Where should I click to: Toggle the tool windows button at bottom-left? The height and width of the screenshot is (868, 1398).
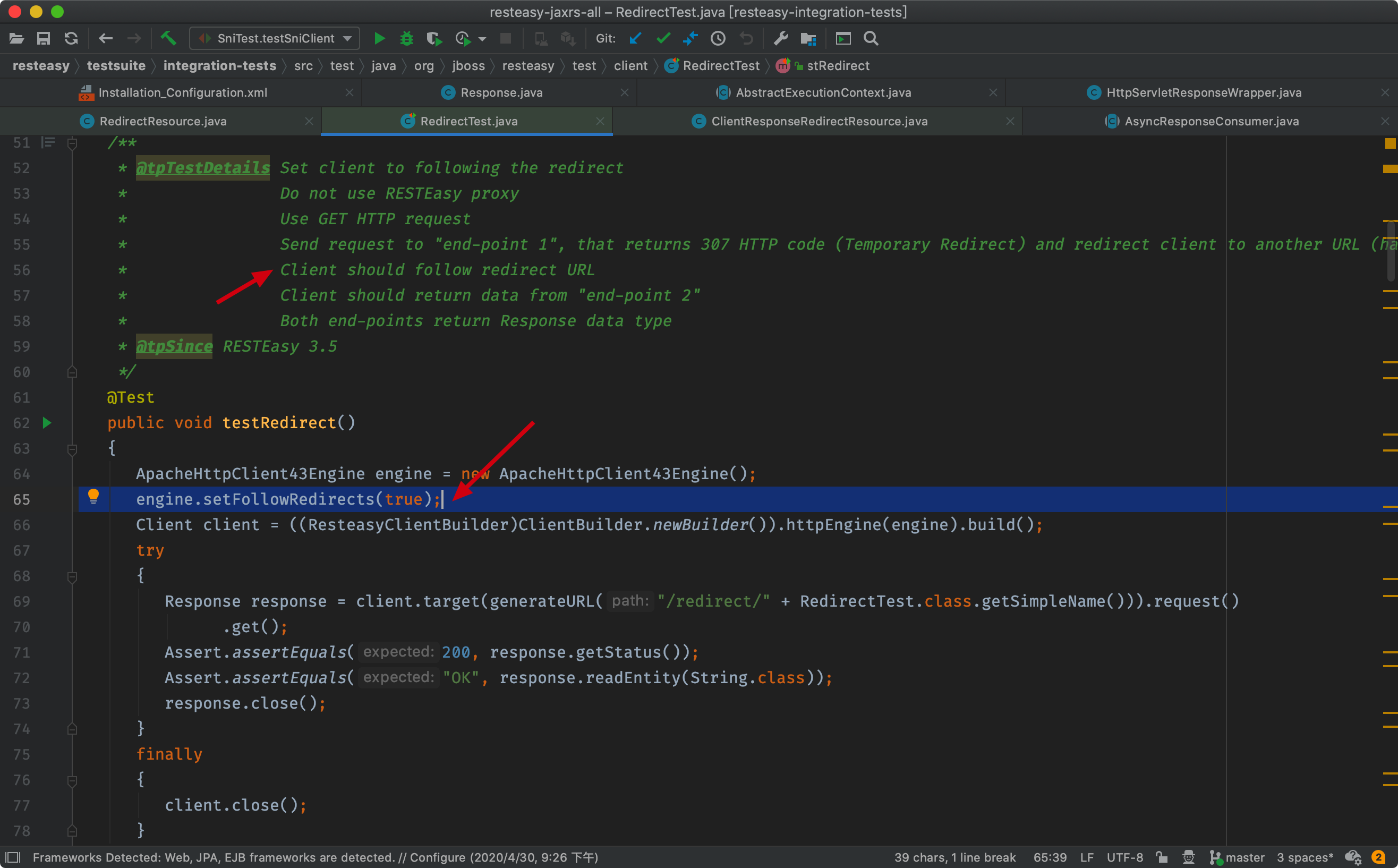pyautogui.click(x=13, y=857)
